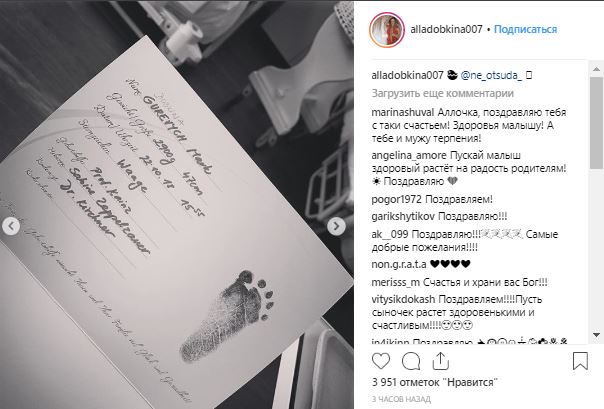
Task: Like the post with the heart icon
Action: tap(381, 361)
